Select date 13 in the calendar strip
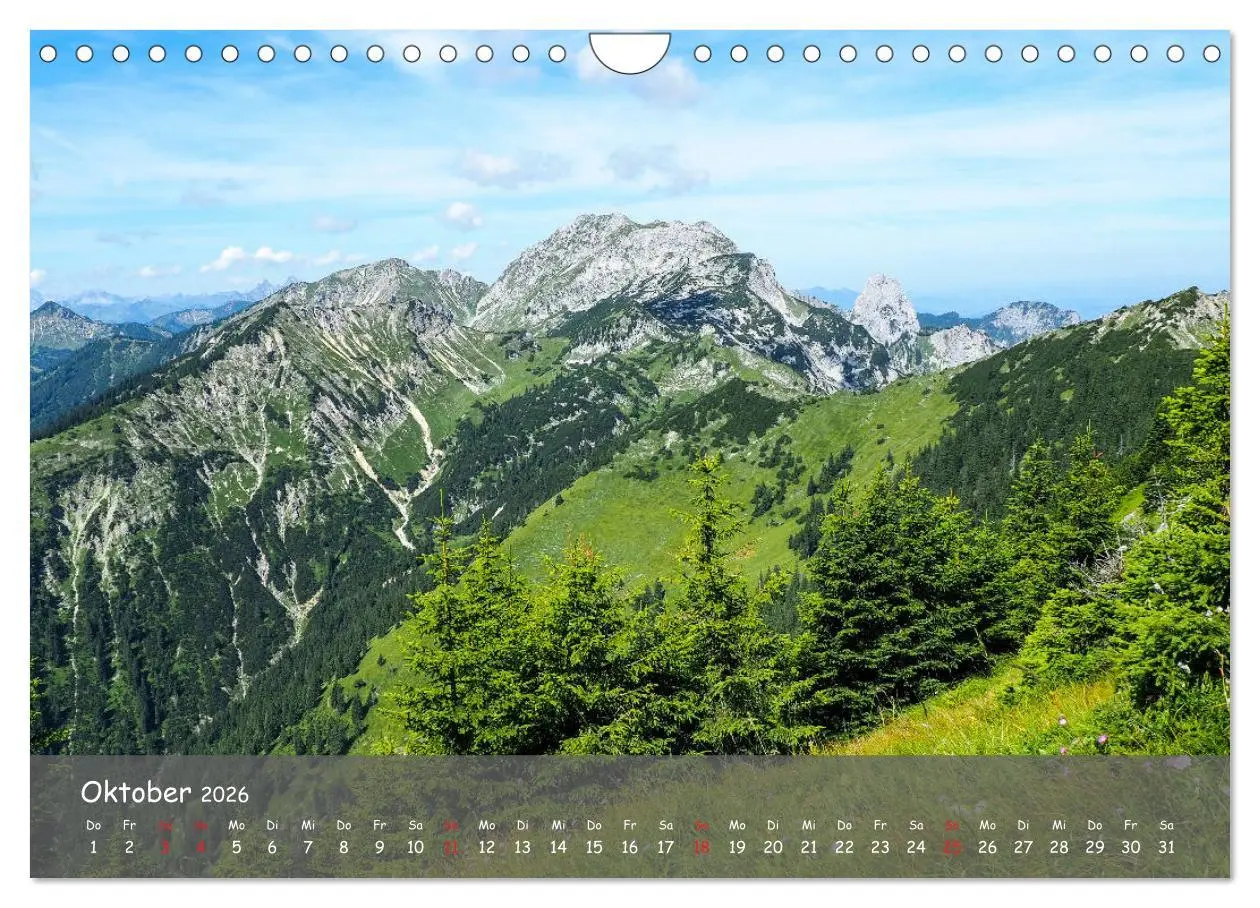The height and width of the screenshot is (908, 1260). [522, 847]
